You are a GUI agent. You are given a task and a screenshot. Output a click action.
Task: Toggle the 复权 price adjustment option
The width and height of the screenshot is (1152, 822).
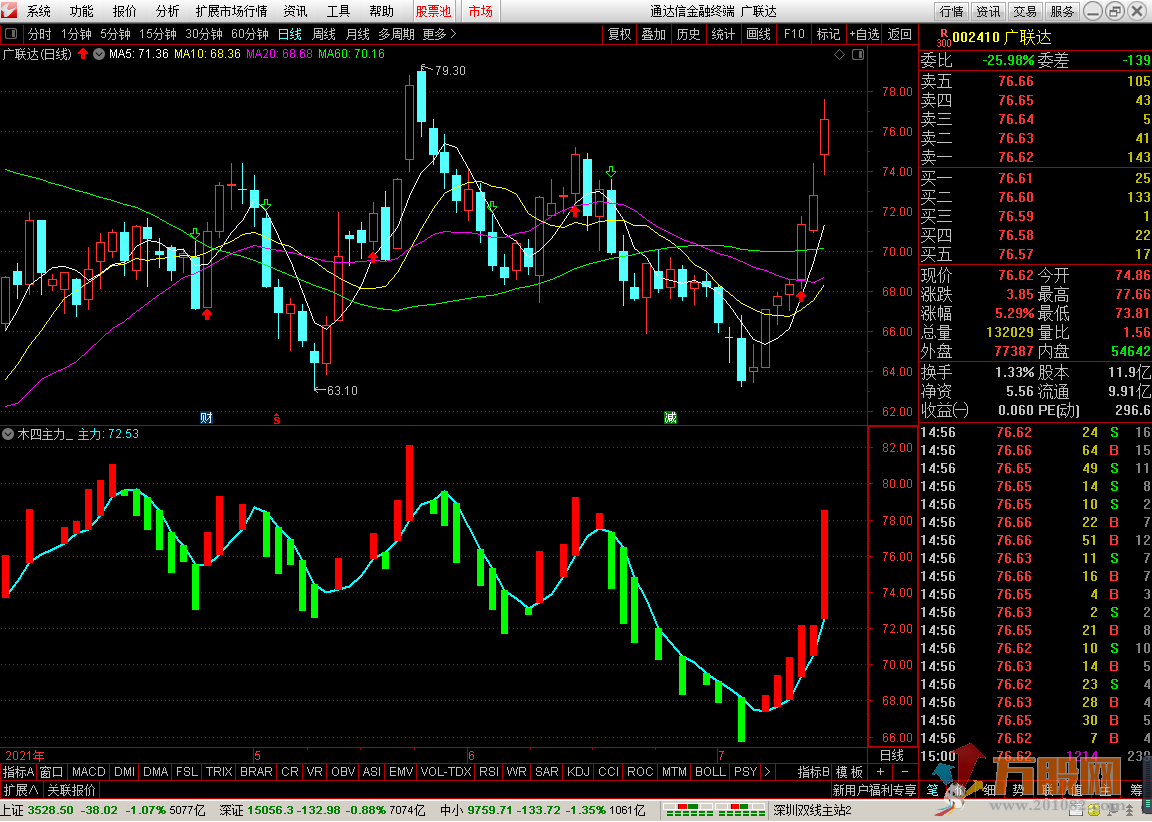[x=620, y=34]
